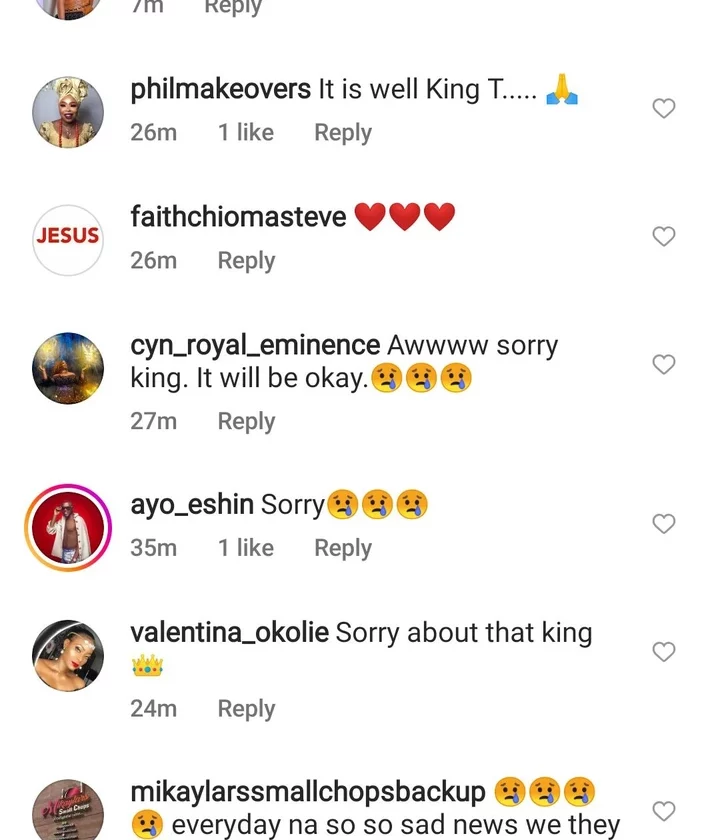Viewport: 720px width, 840px height.
Task: View the 1 like on ayo_eshin's comment
Action: (246, 548)
